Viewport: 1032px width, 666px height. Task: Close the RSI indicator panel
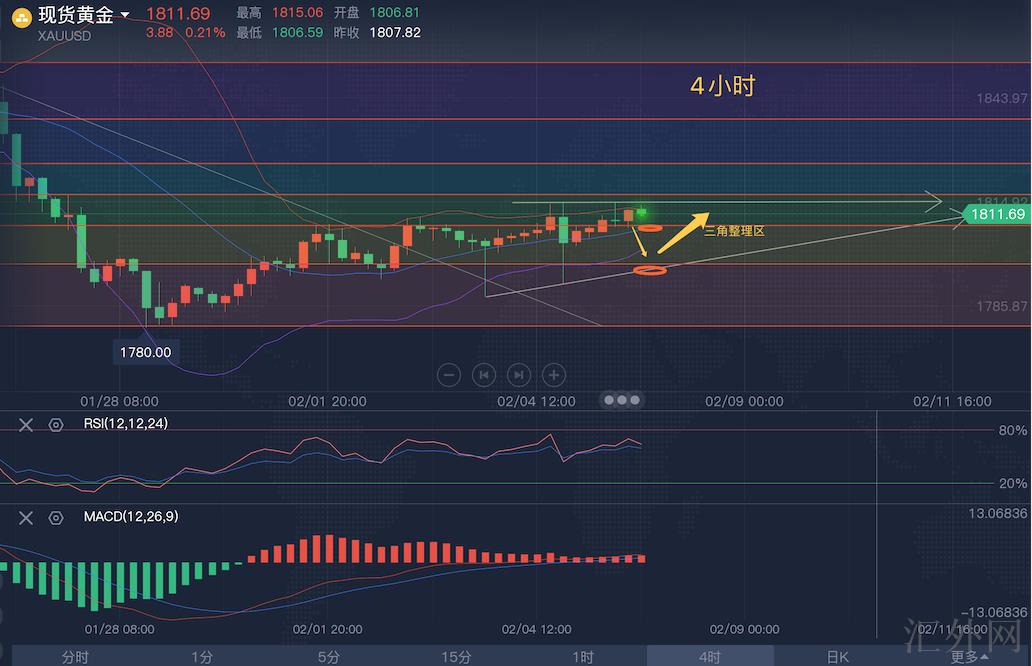pyautogui.click(x=26, y=424)
